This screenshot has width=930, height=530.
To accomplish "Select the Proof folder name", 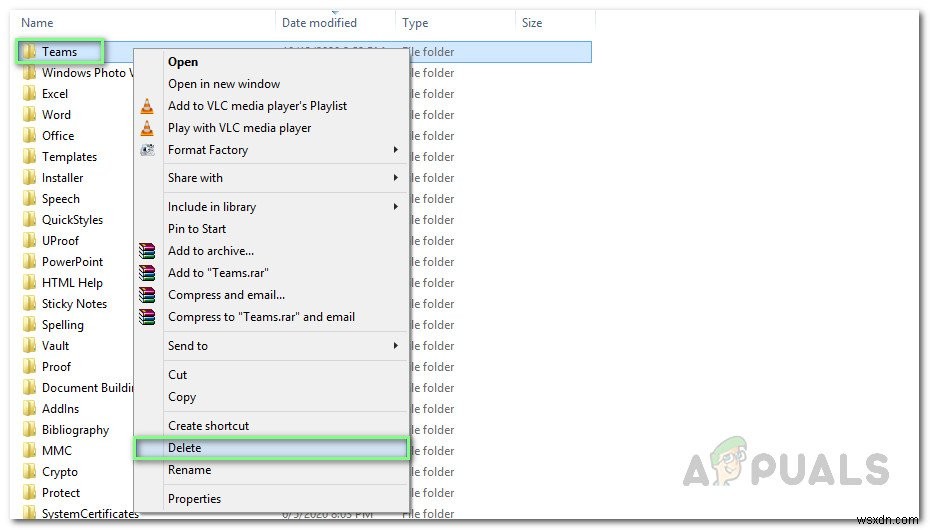I will click(x=56, y=367).
